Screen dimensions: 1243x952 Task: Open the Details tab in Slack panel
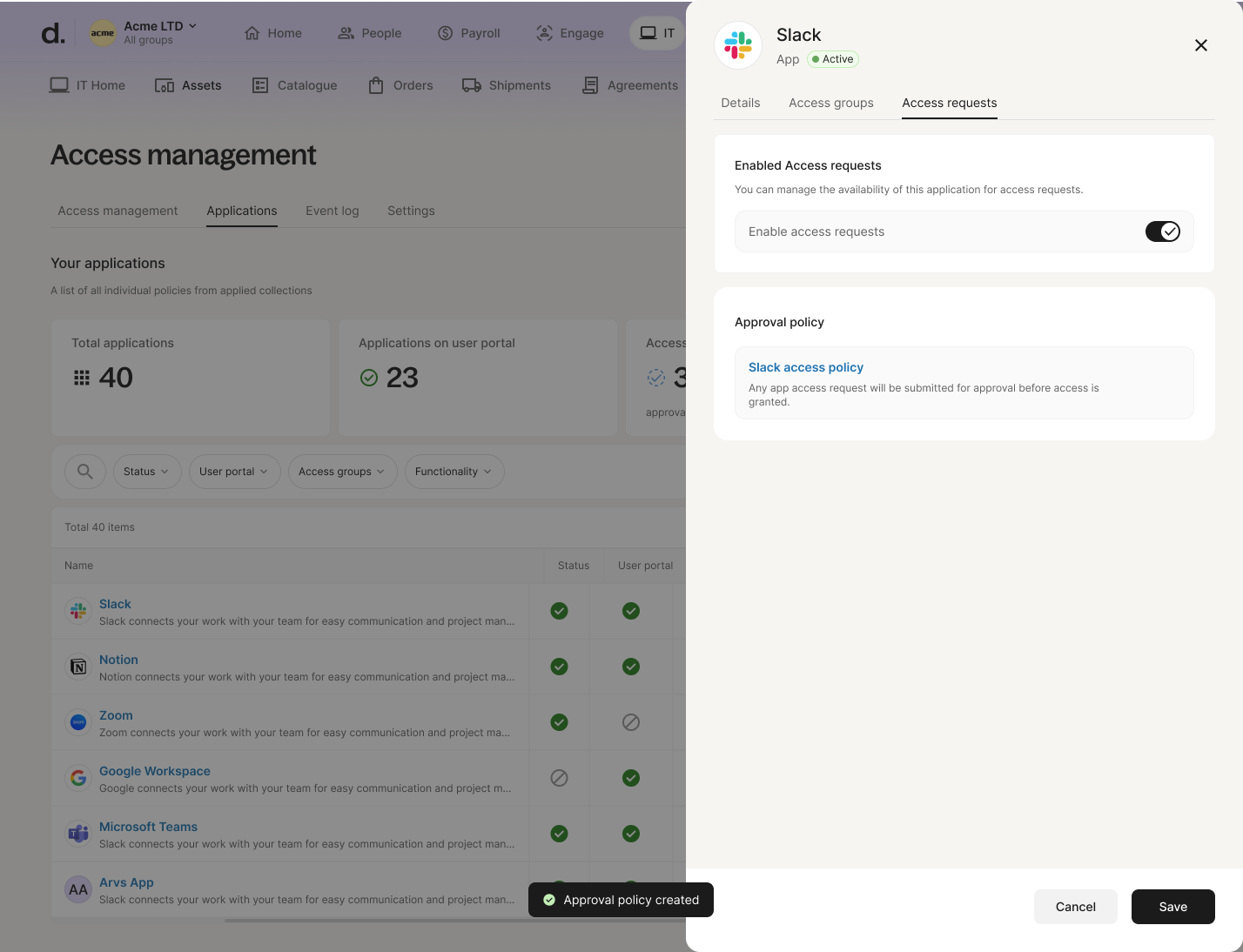(741, 103)
